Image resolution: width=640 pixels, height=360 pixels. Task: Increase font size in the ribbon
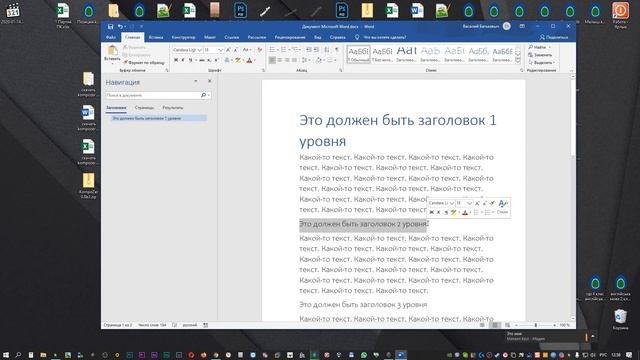(228, 50)
